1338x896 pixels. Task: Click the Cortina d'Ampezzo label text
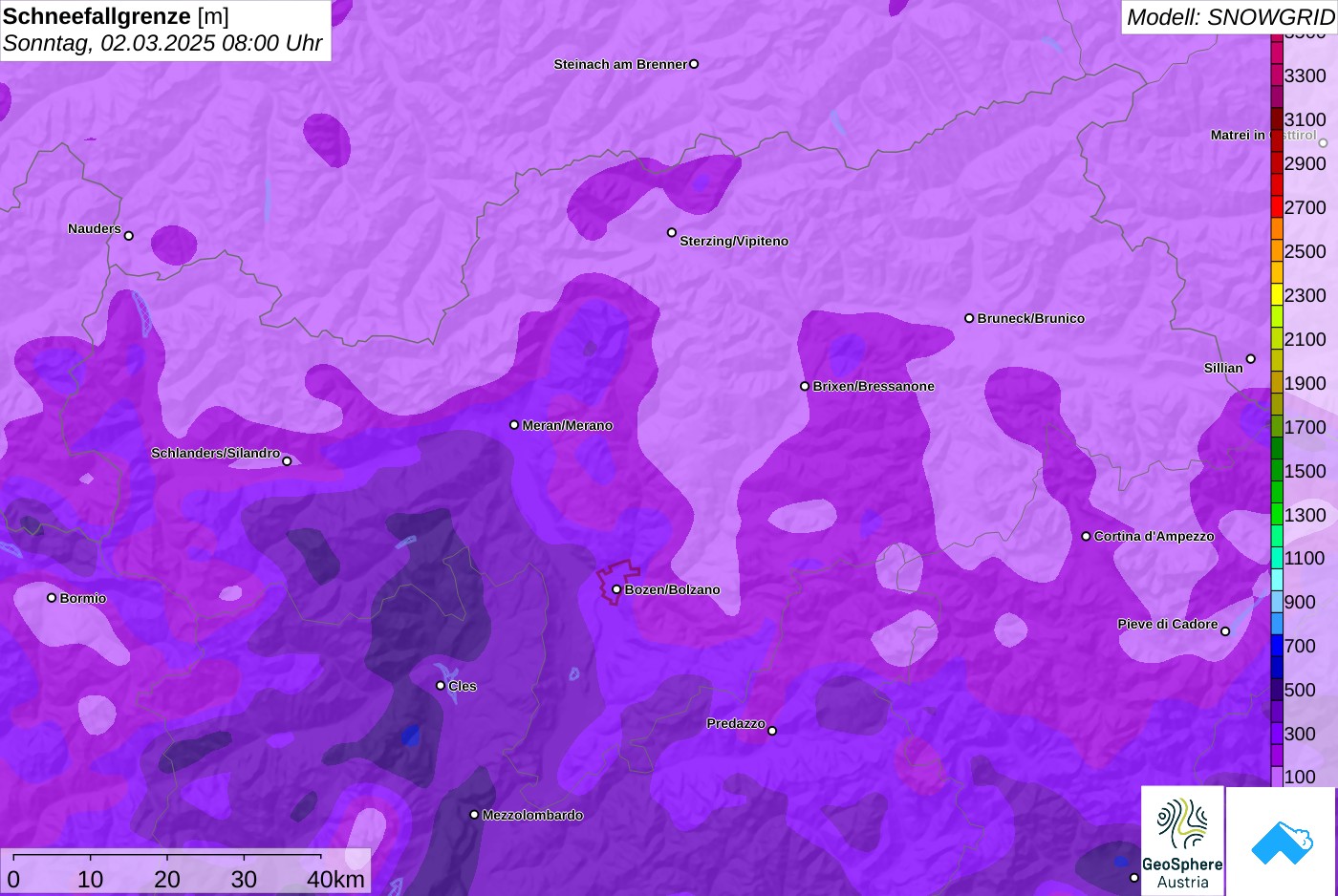pyautogui.click(x=1155, y=536)
